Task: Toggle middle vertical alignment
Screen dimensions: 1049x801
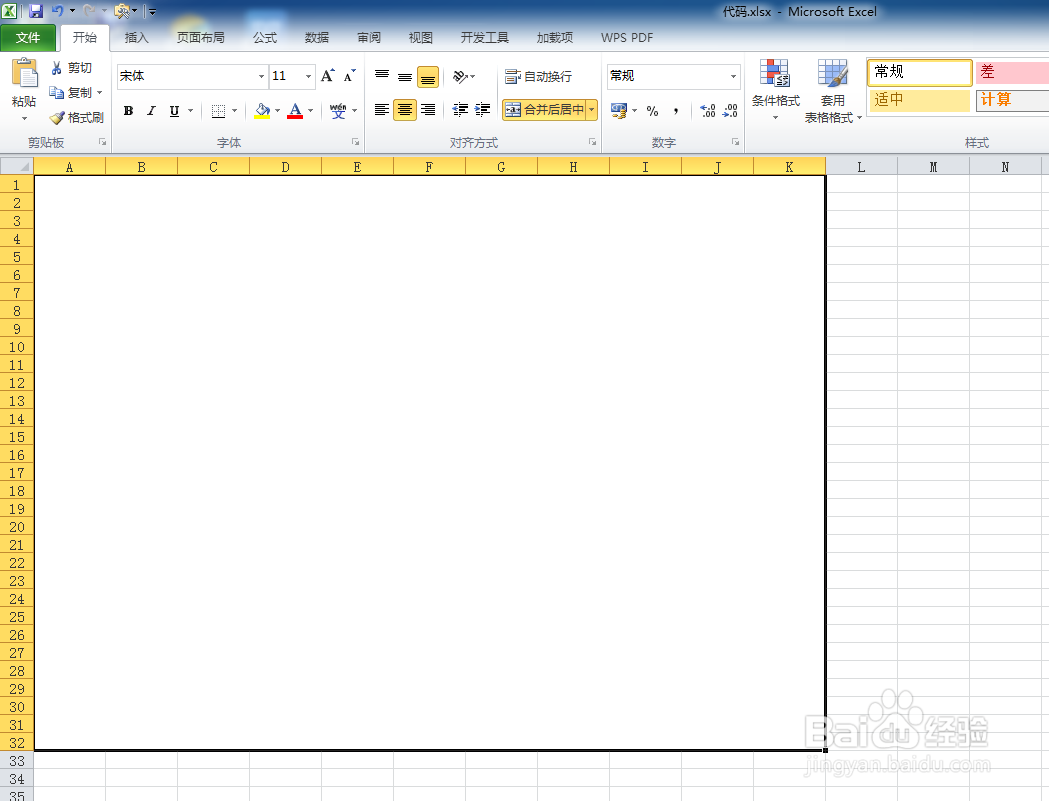Action: [x=405, y=76]
